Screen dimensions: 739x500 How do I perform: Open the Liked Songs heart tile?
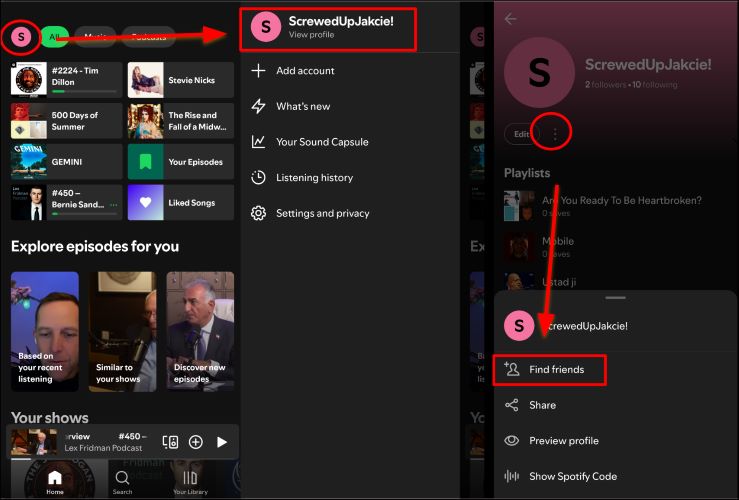pyautogui.click(x=181, y=202)
